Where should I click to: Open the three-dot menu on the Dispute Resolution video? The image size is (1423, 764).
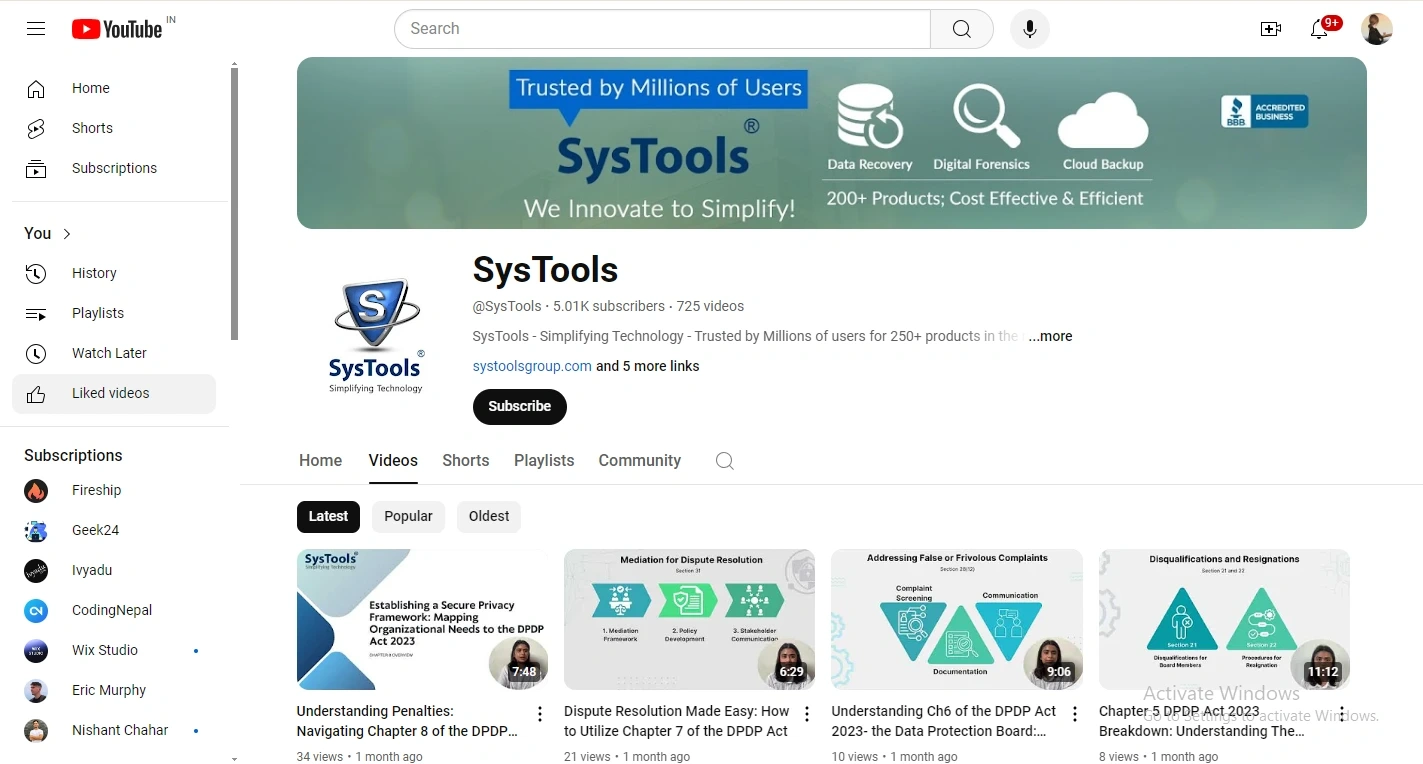click(806, 713)
